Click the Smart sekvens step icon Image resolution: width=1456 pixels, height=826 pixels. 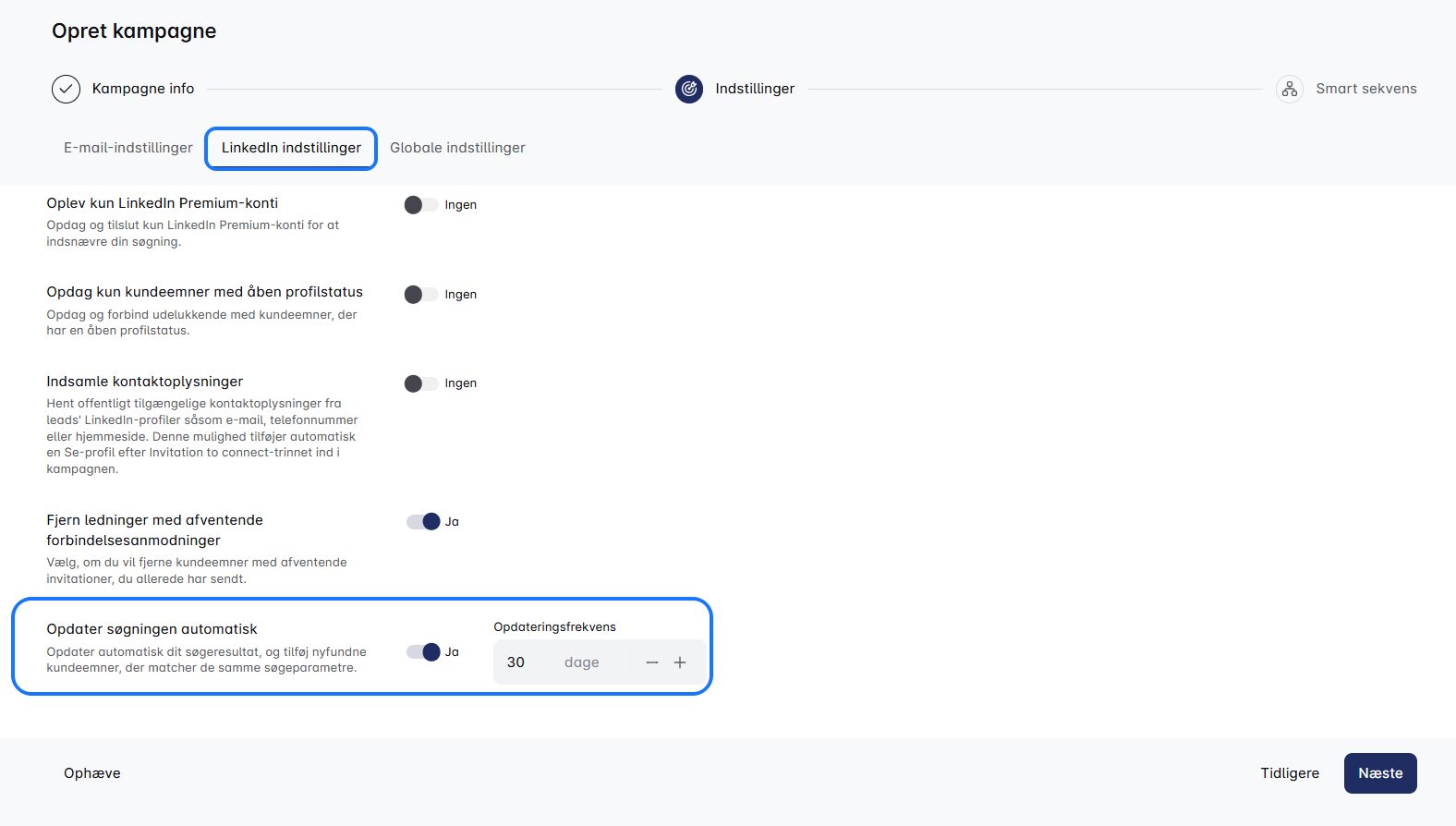pyautogui.click(x=1289, y=89)
